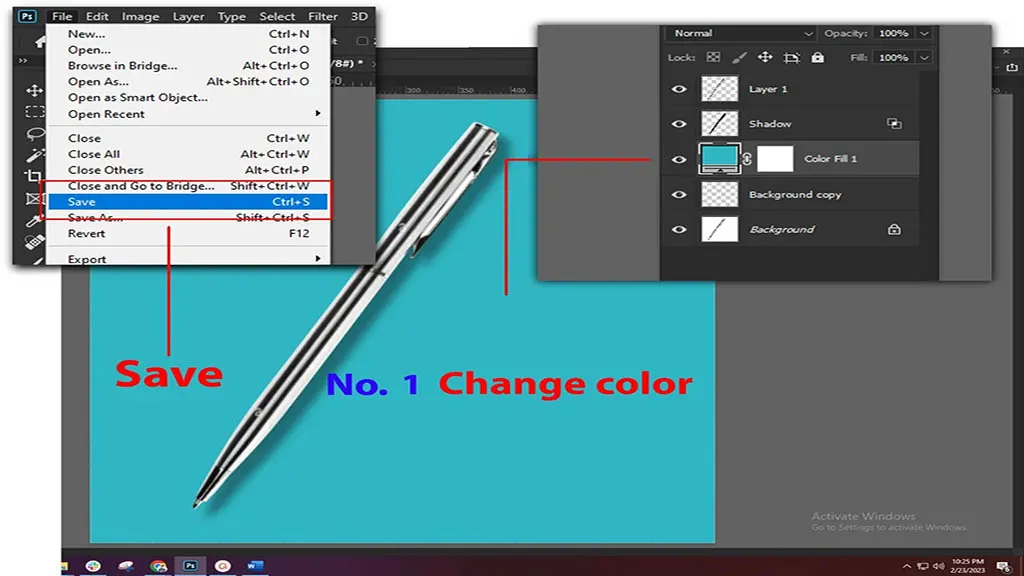This screenshot has width=1024, height=576.
Task: Hide the Background copy layer
Action: (x=679, y=194)
